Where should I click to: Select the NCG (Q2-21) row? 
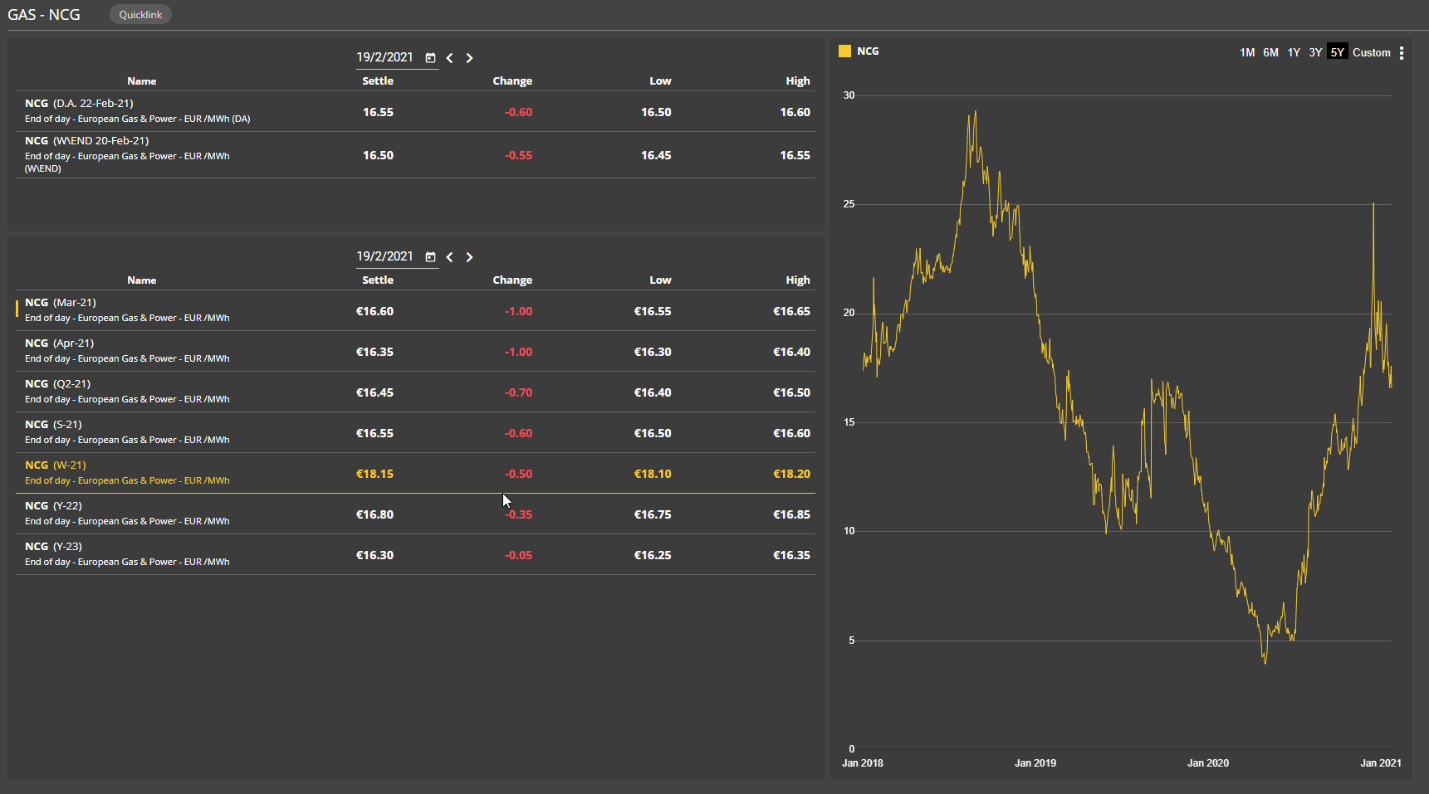(416, 392)
